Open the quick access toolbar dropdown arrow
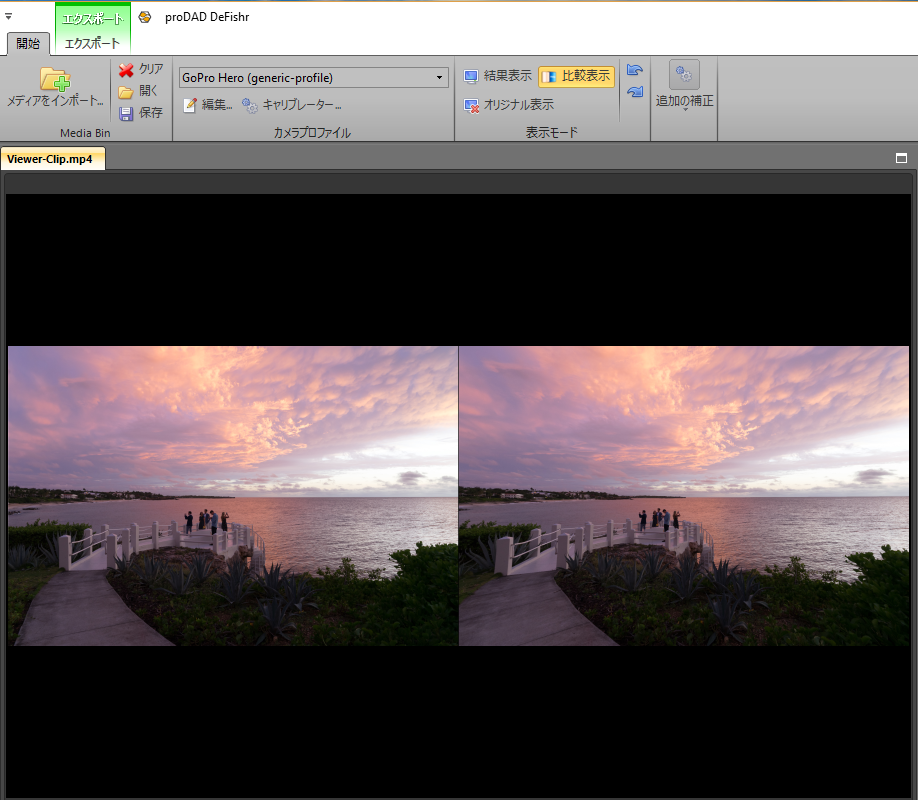The width and height of the screenshot is (918, 800). pyautogui.click(x=9, y=16)
